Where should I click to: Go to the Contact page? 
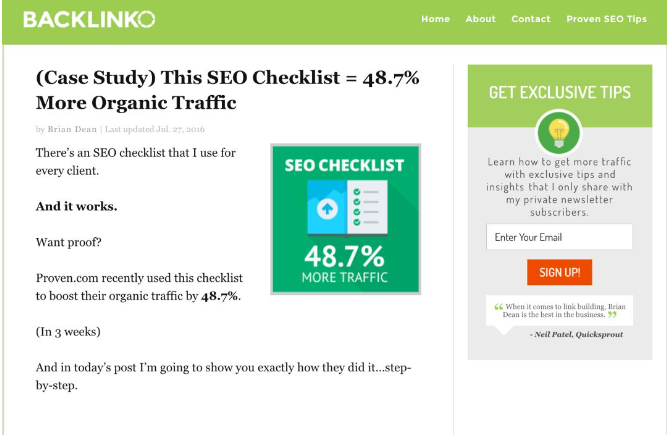[530, 19]
